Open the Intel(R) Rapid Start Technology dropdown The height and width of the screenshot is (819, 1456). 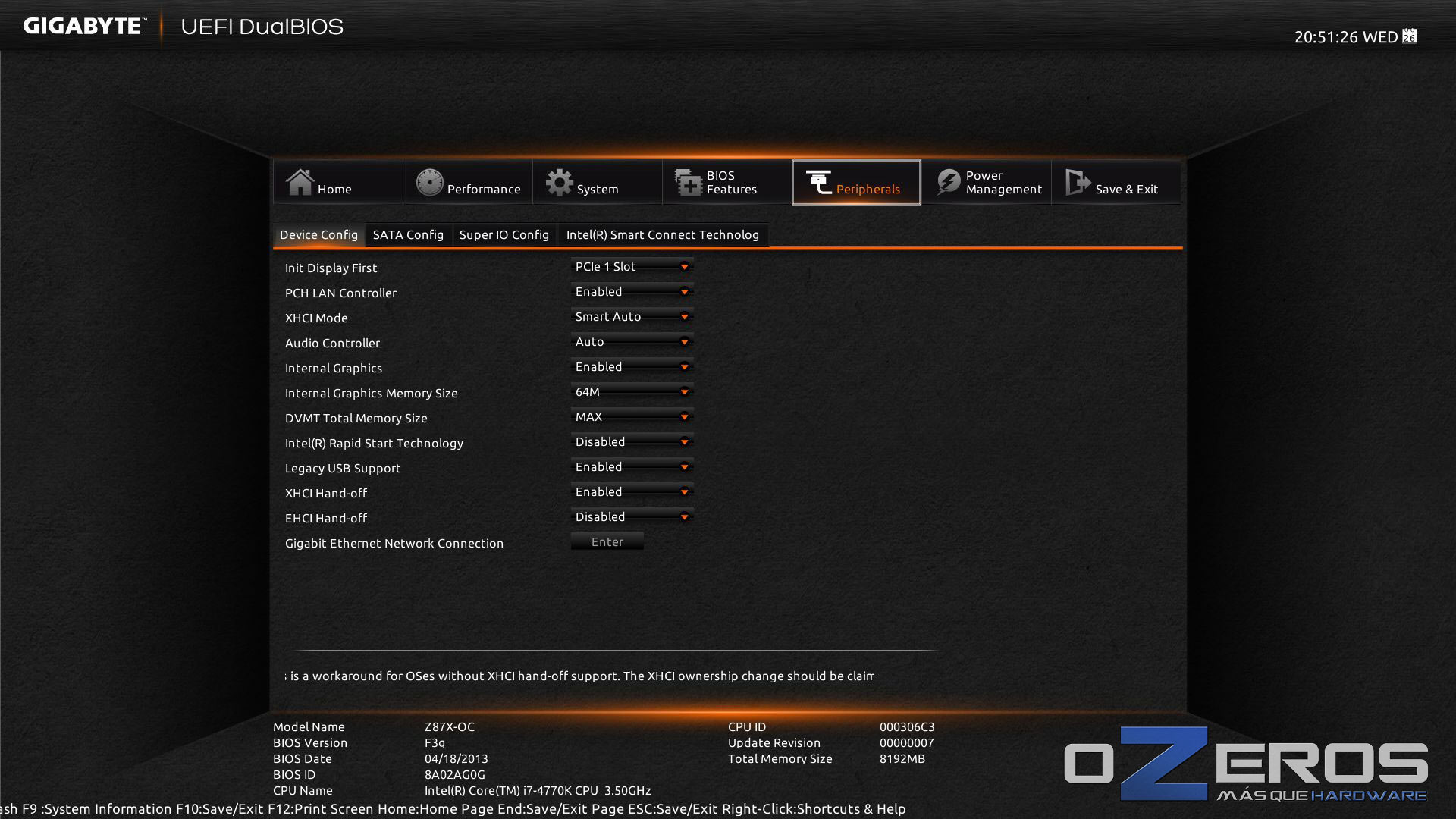point(632,442)
